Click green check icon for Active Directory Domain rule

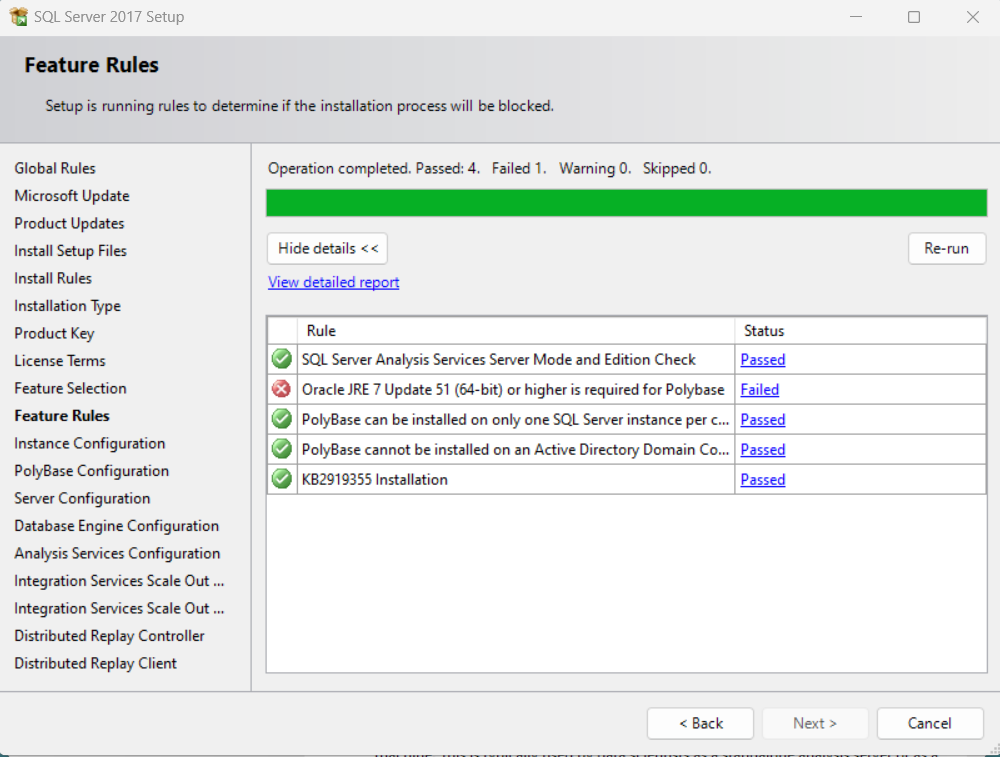[x=281, y=449]
